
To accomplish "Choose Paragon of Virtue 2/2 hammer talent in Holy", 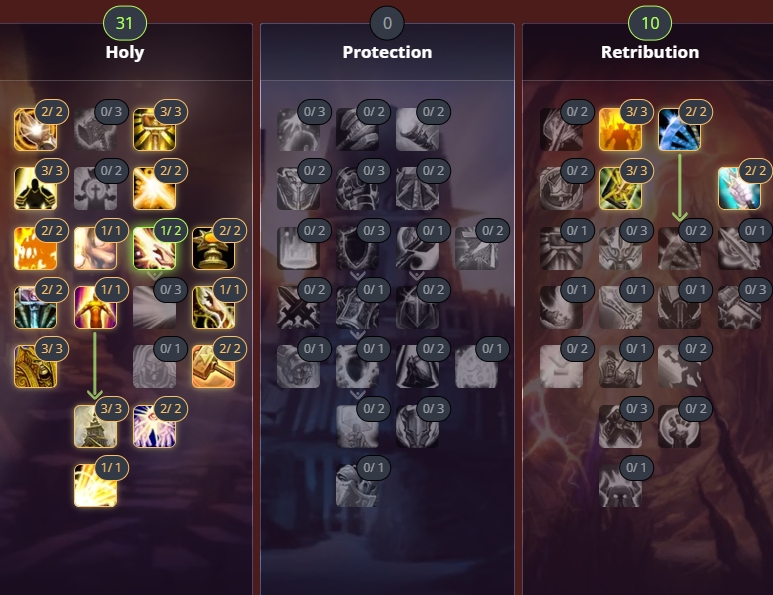I will tap(213, 367).
